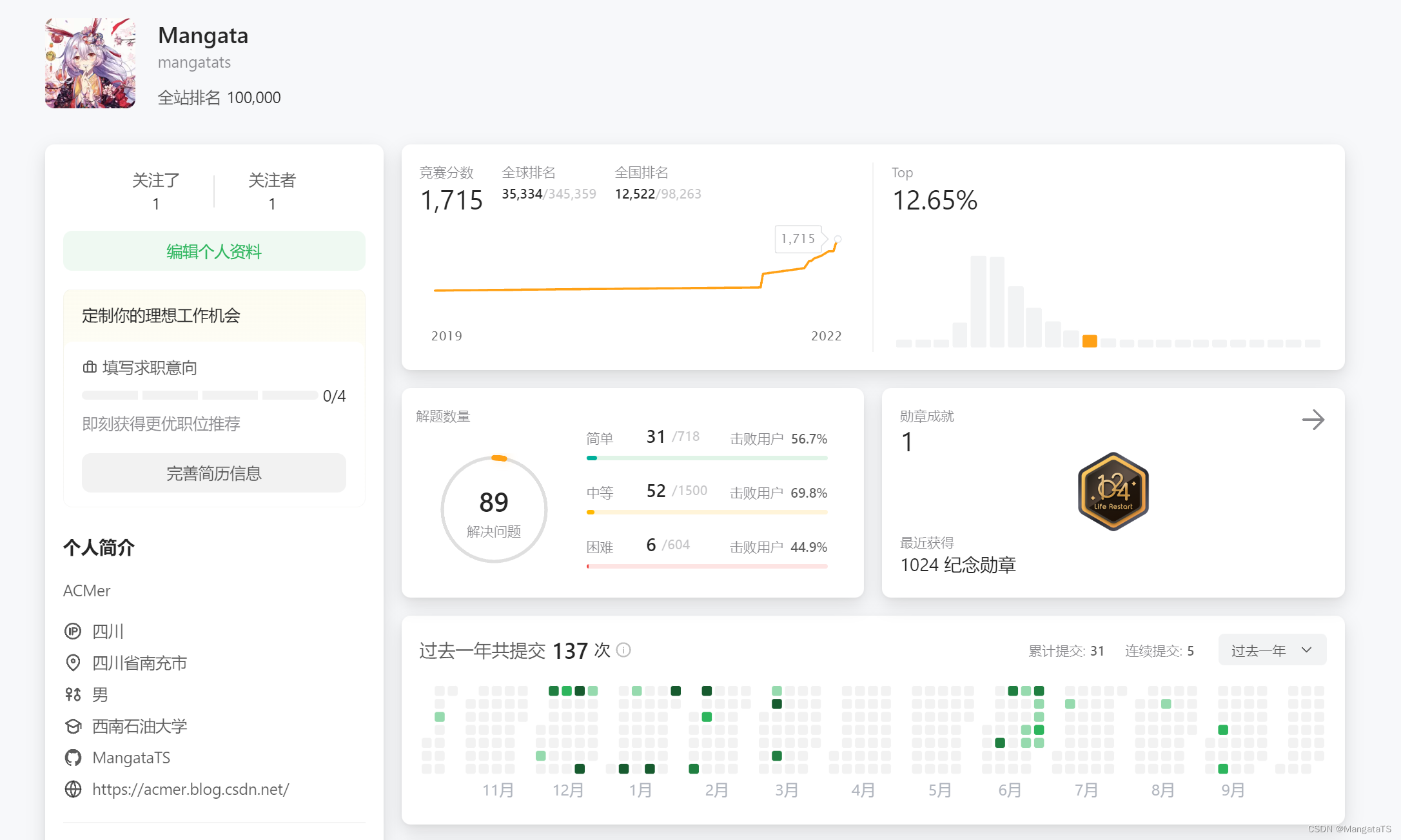Screen dimensions: 1401x840
Task: Open the 过去一年 time range dropdown
Action: (x=1271, y=650)
